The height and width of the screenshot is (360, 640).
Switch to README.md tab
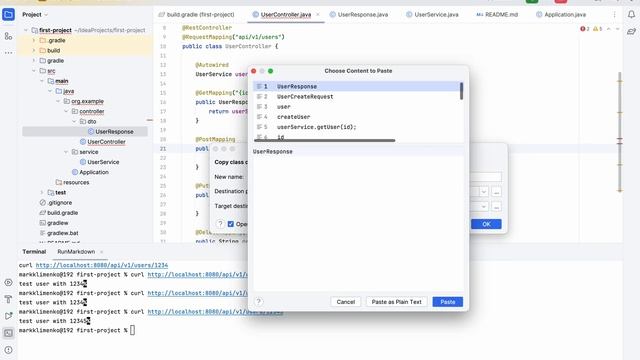[x=497, y=15]
